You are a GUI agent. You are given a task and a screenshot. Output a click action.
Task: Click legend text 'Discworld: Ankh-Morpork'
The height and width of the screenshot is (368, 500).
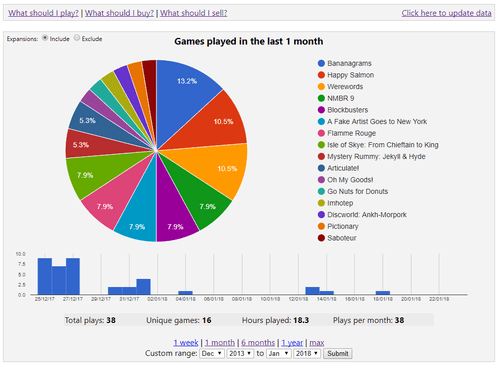(367, 215)
